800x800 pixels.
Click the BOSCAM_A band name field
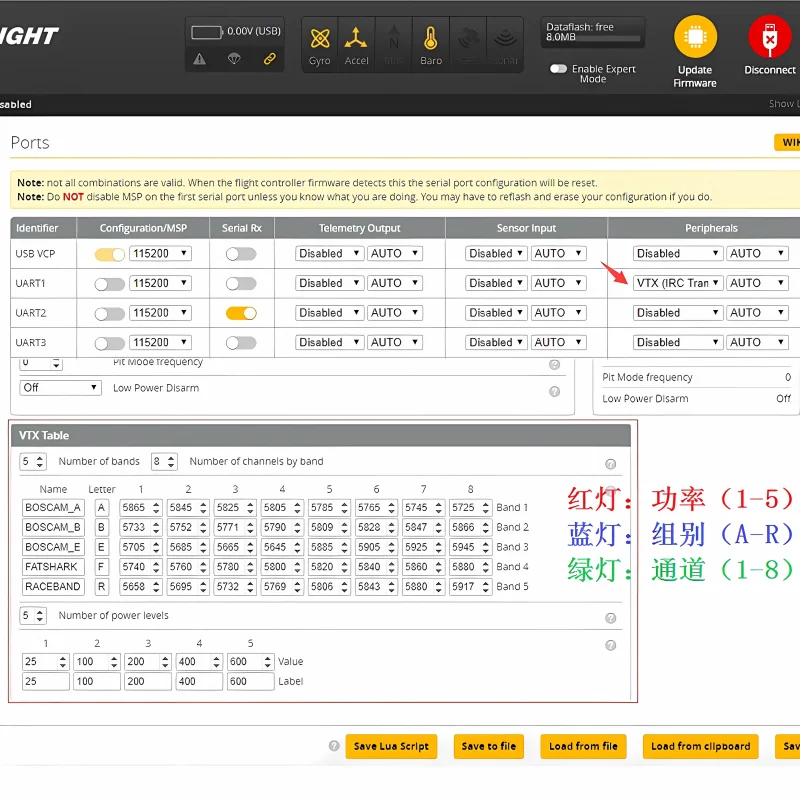[x=53, y=508]
